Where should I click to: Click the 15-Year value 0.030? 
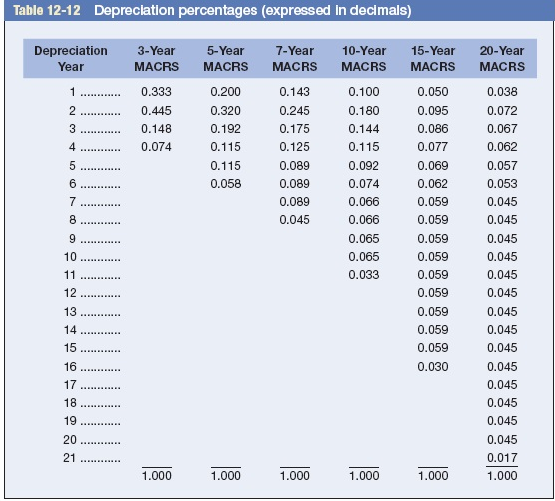click(433, 367)
